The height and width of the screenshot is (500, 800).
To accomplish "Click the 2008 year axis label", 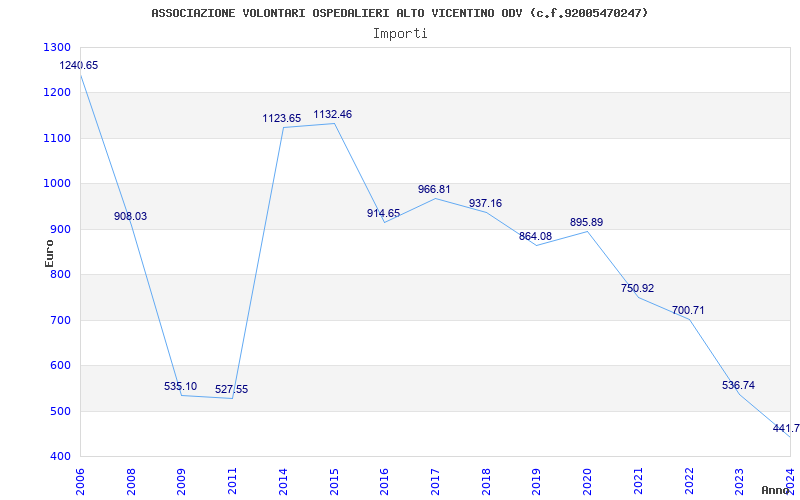I will pyautogui.click(x=131, y=482).
